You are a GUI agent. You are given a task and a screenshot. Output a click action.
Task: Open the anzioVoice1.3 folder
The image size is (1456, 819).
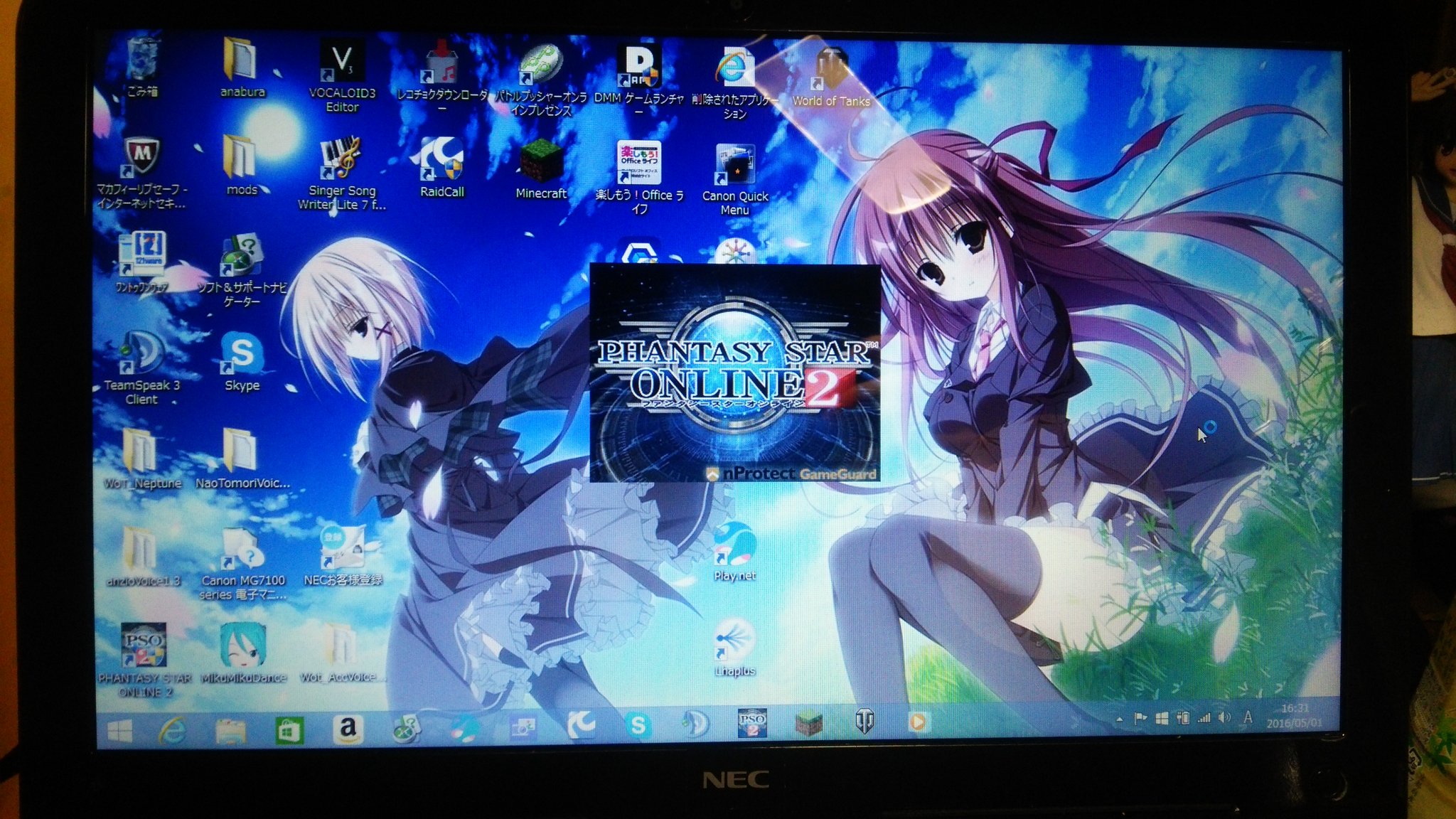pos(143,556)
